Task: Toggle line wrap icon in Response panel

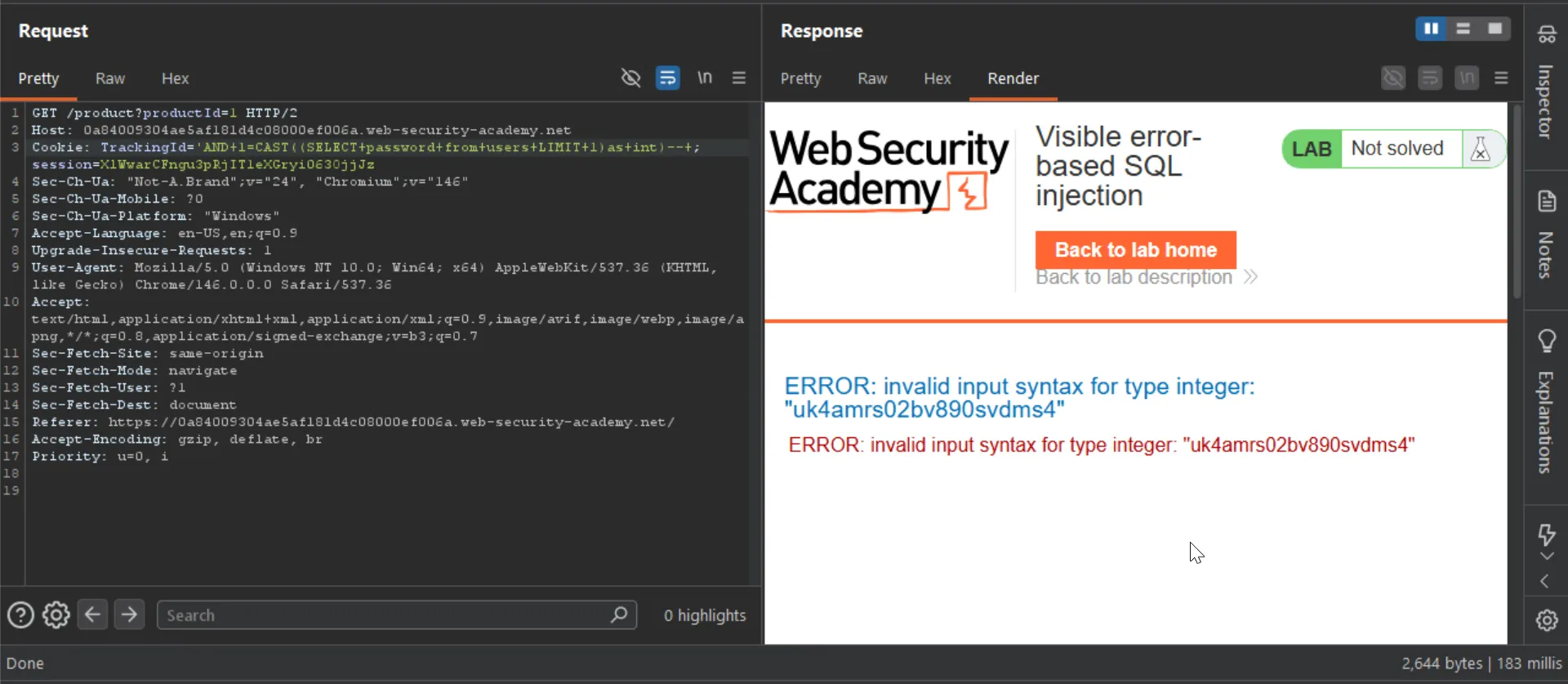Action: click(1430, 78)
